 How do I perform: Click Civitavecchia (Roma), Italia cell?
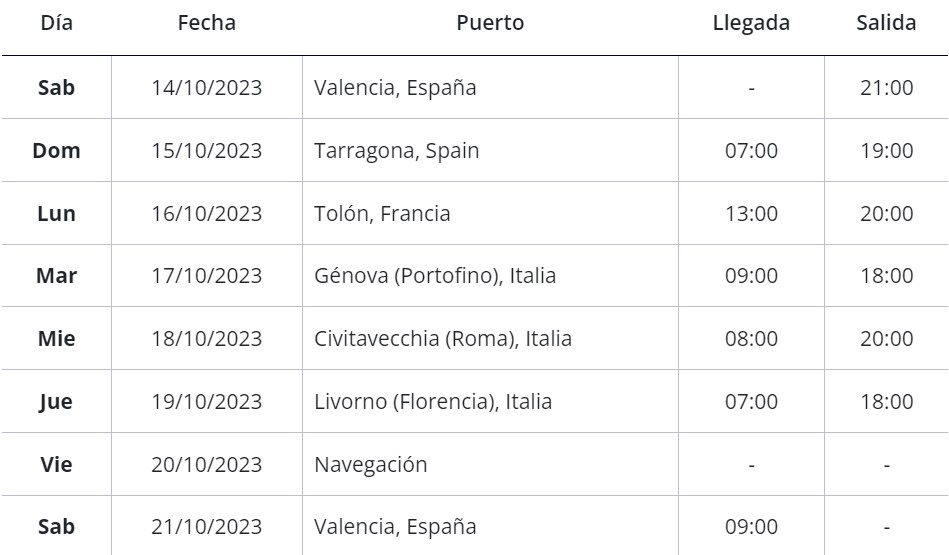(x=442, y=339)
